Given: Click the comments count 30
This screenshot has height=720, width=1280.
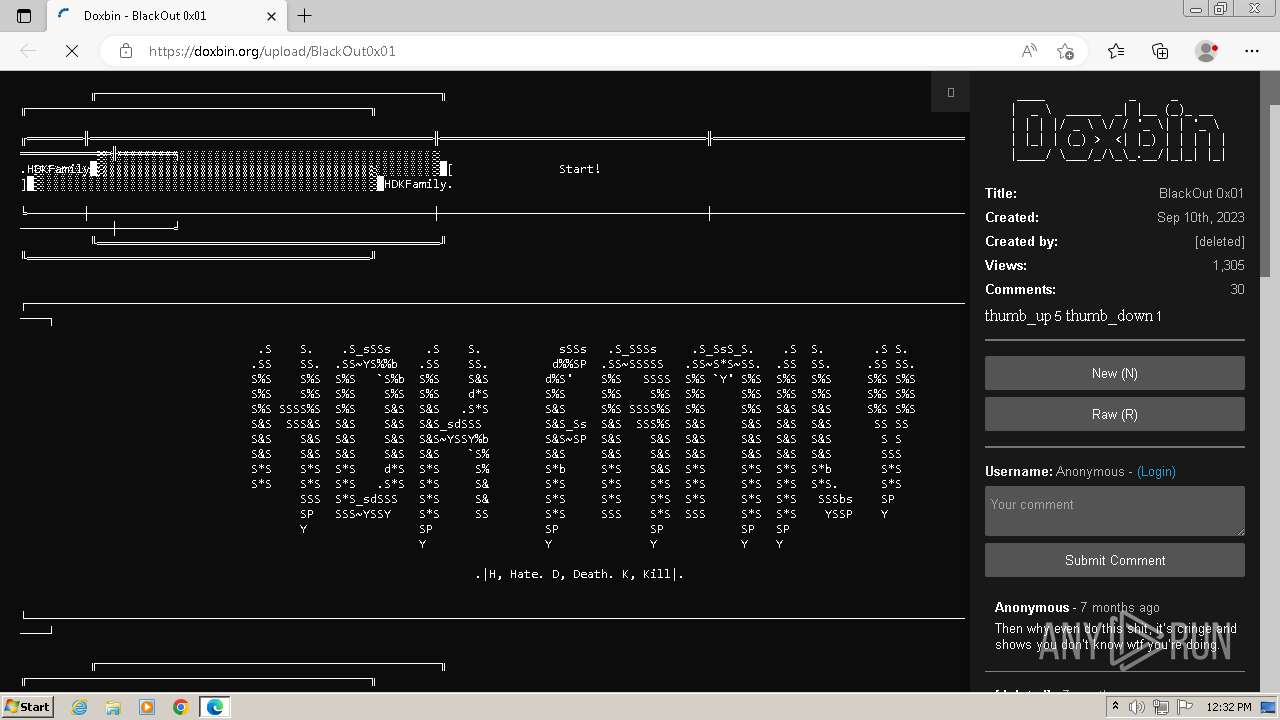Looking at the screenshot, I should [1237, 289].
